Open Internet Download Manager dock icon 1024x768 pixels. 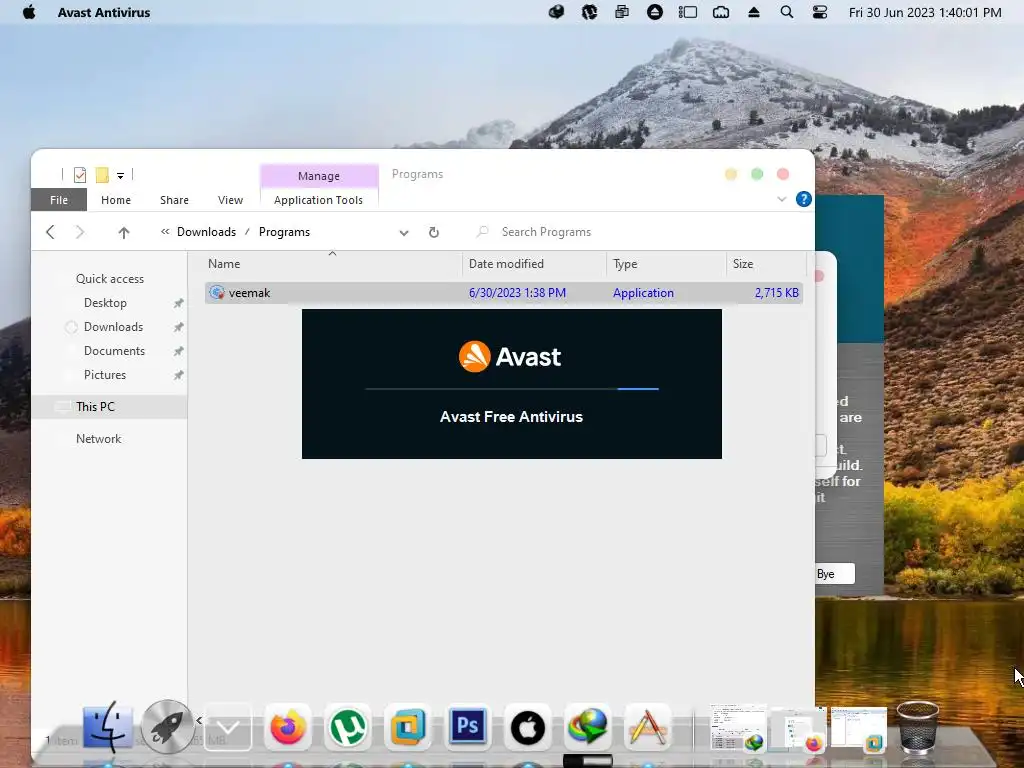[x=588, y=727]
